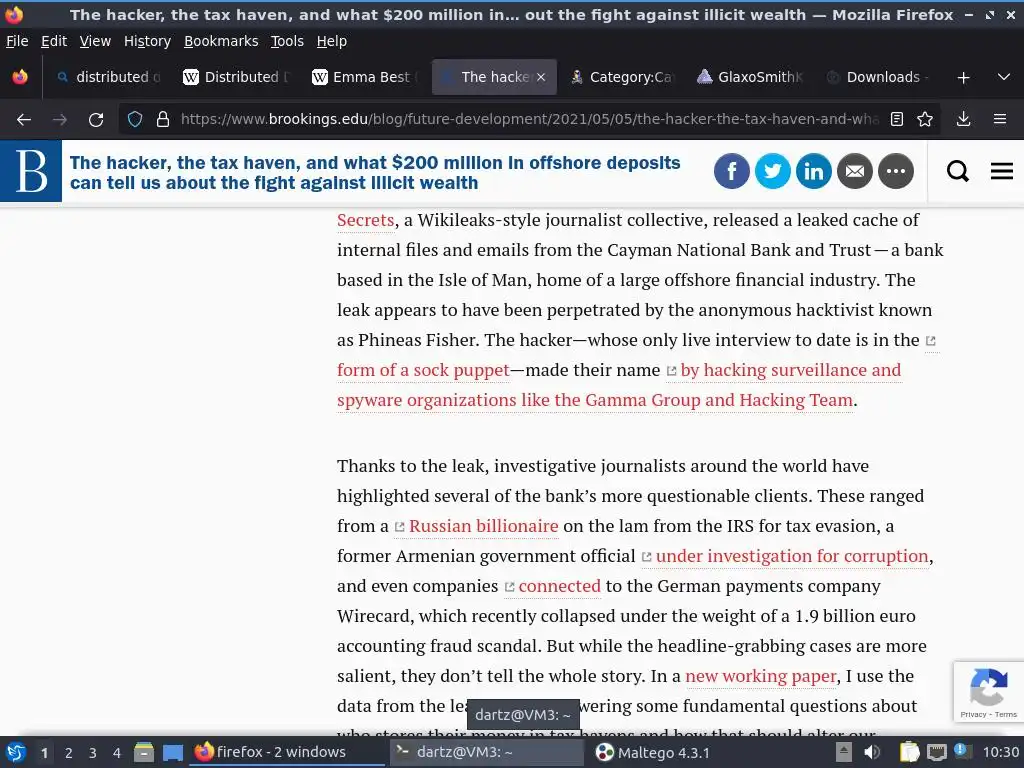Open a new tab with plus button
The width and height of the screenshot is (1024, 768).
point(963,78)
